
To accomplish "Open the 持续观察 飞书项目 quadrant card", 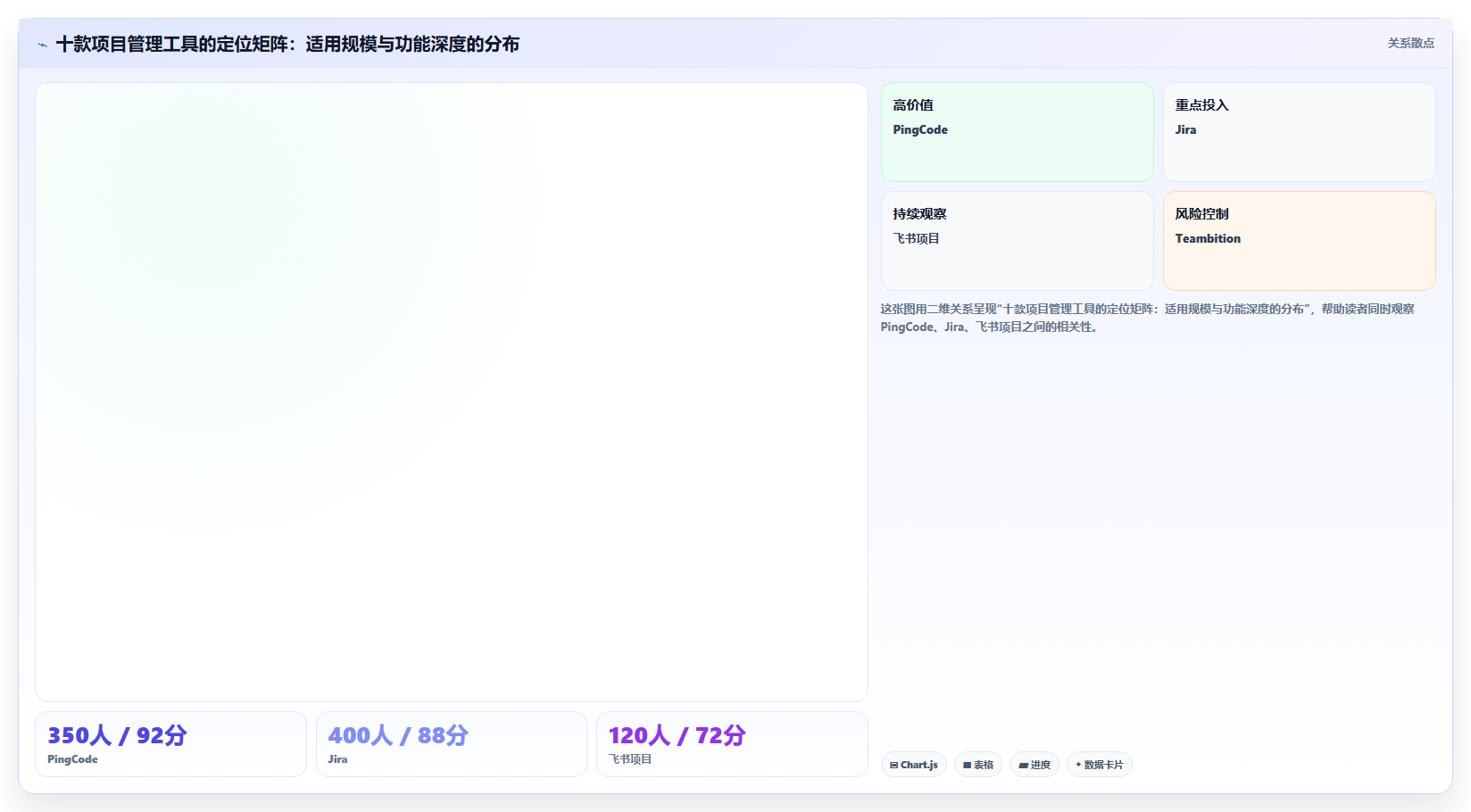I will tap(1018, 241).
